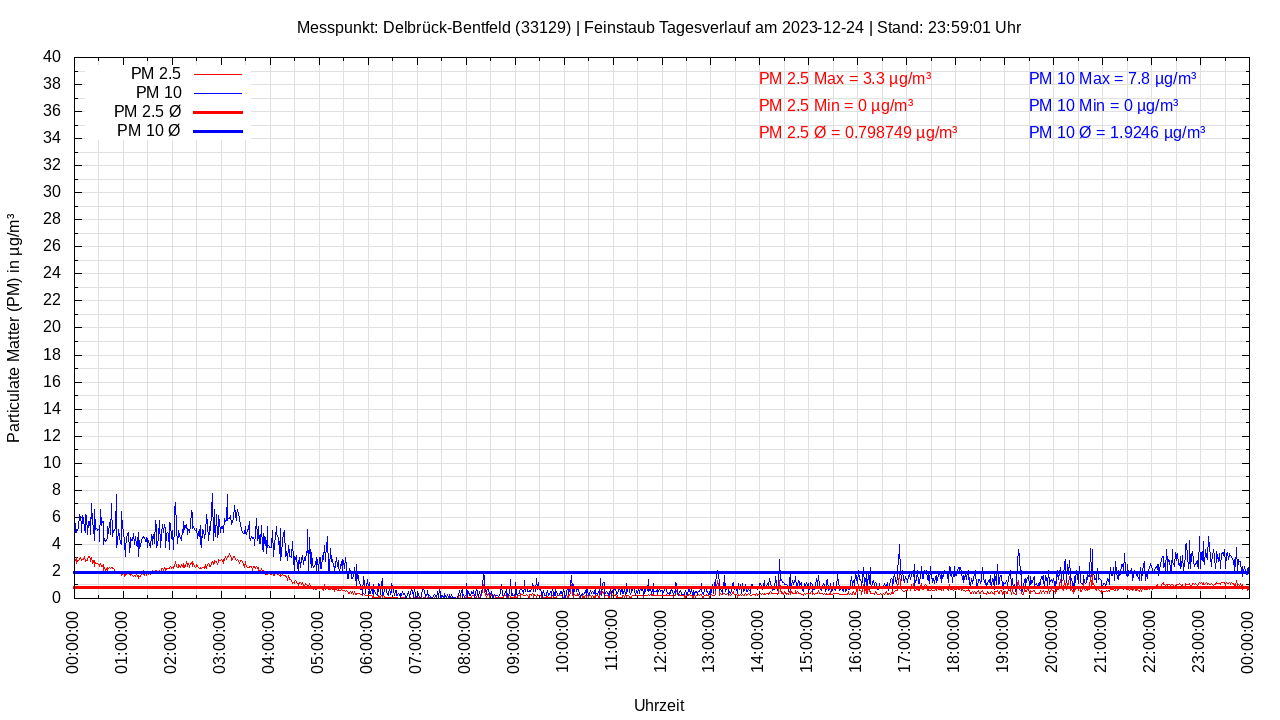
Task: Click the thin red PM 2.5 legend line
Action: click(218, 74)
